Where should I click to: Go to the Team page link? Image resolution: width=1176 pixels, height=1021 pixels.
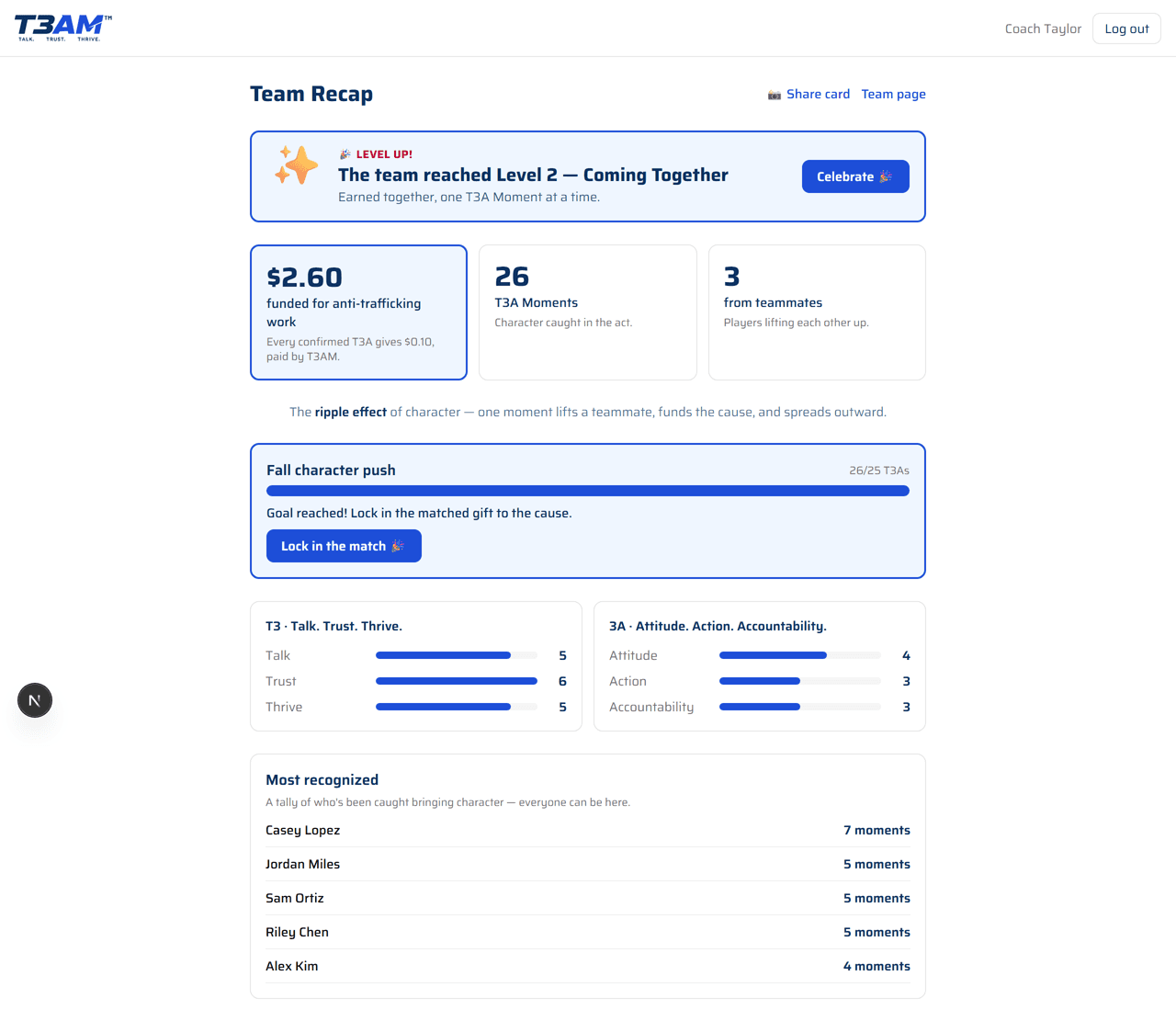(893, 94)
